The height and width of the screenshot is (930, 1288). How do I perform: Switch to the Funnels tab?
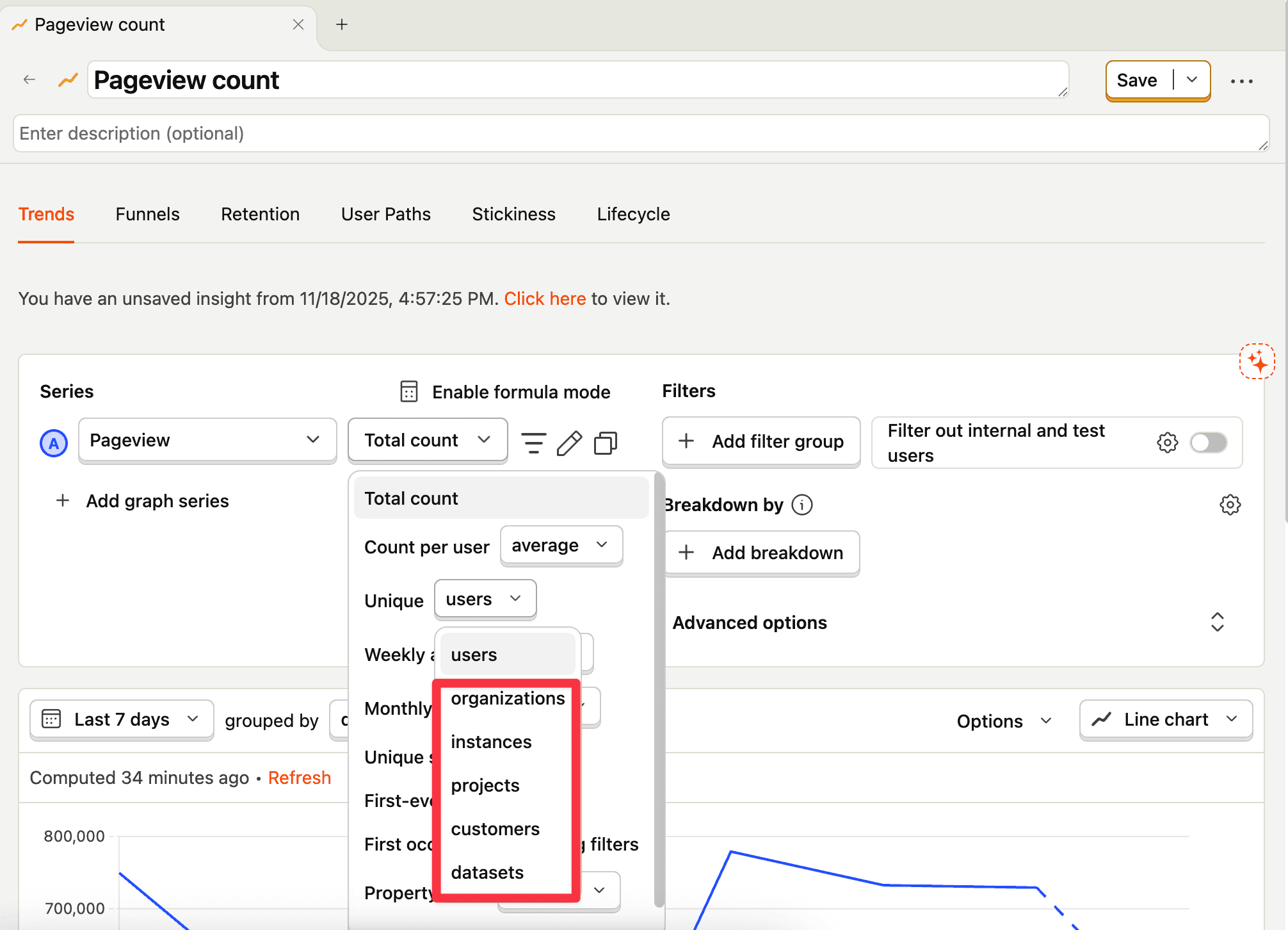tap(147, 214)
